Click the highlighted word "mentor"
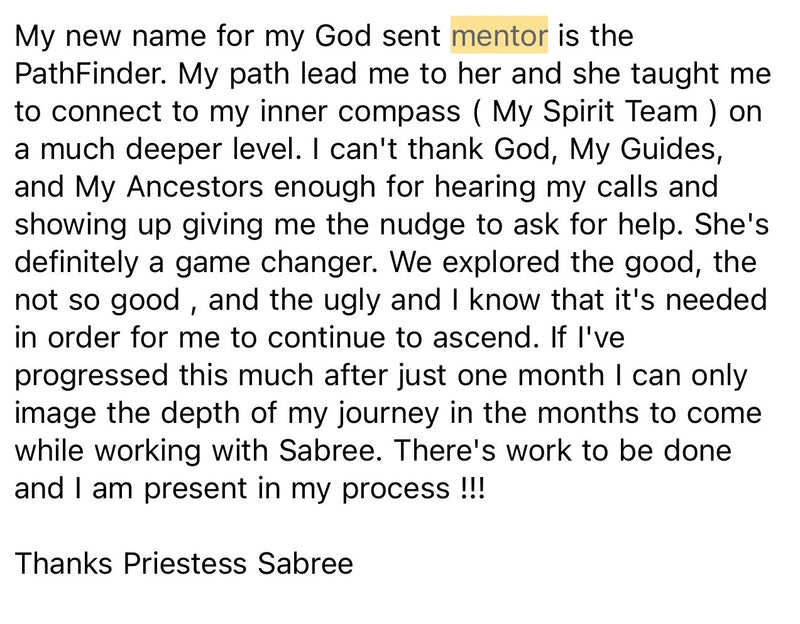The image size is (800, 624). [499, 37]
